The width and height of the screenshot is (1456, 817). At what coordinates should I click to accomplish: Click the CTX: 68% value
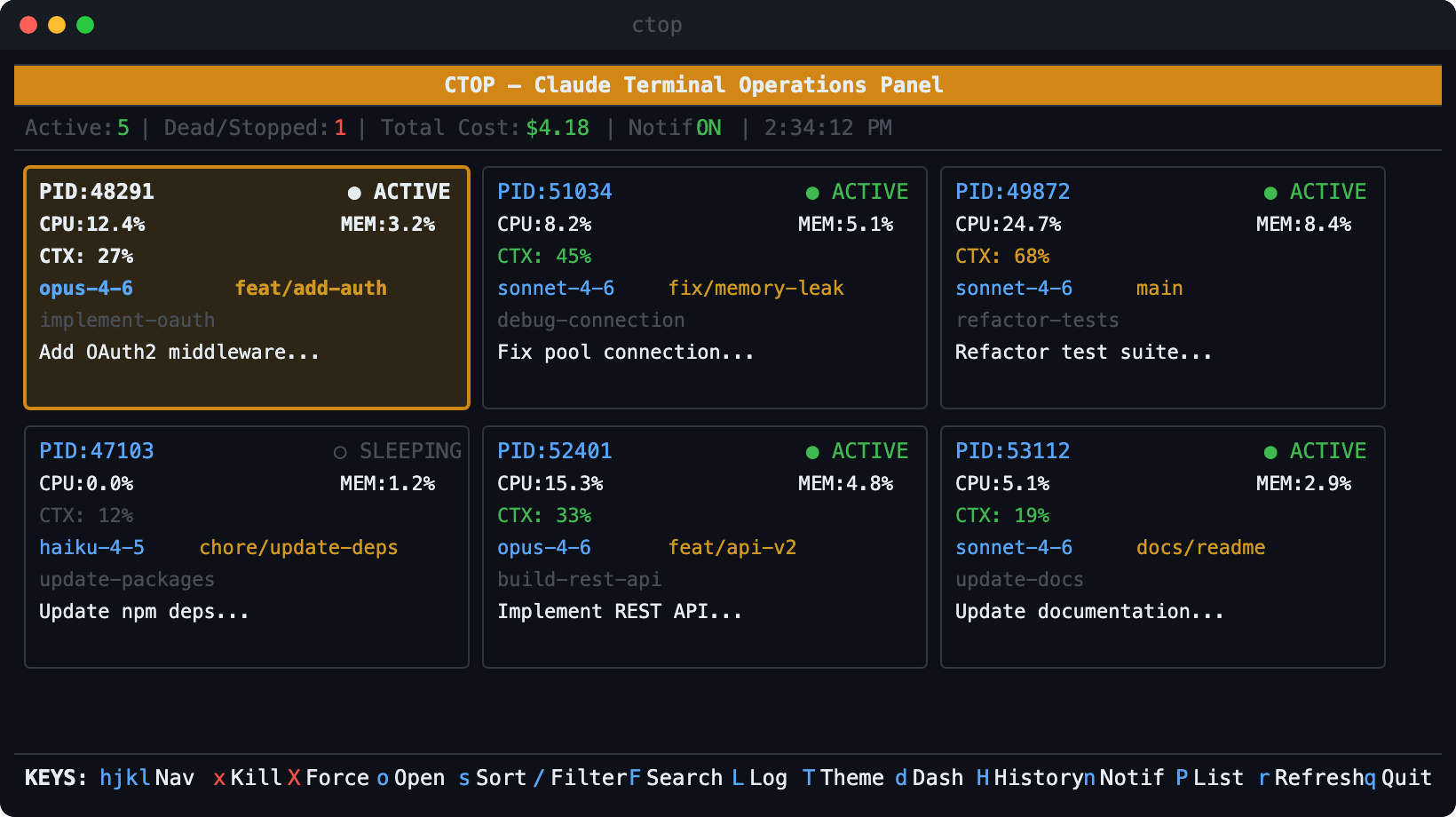1002,257
